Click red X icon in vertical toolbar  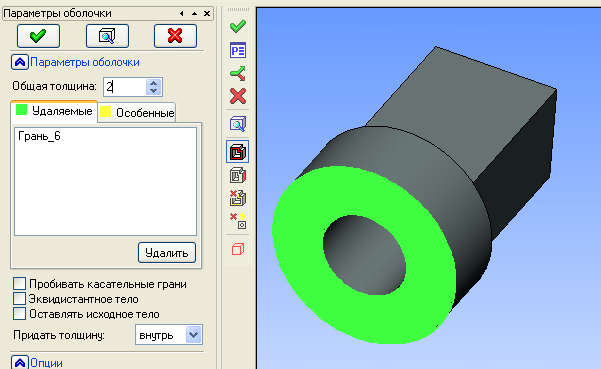point(238,96)
